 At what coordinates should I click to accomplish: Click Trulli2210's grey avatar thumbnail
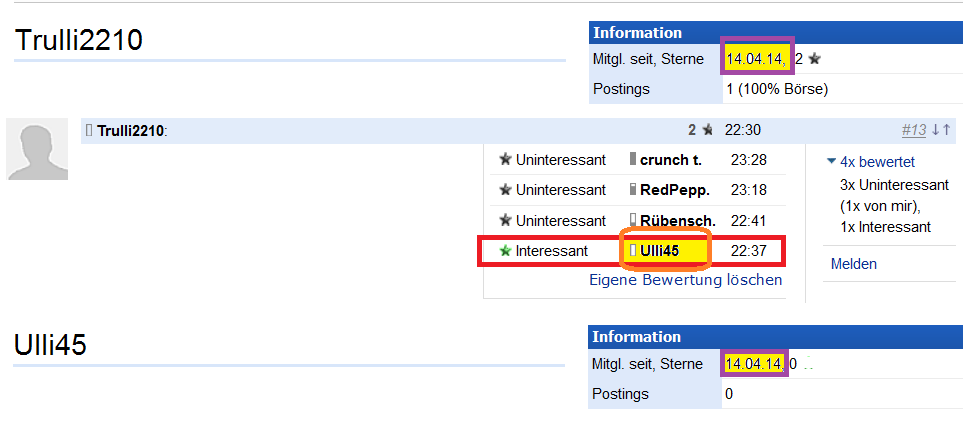[x=37, y=149]
